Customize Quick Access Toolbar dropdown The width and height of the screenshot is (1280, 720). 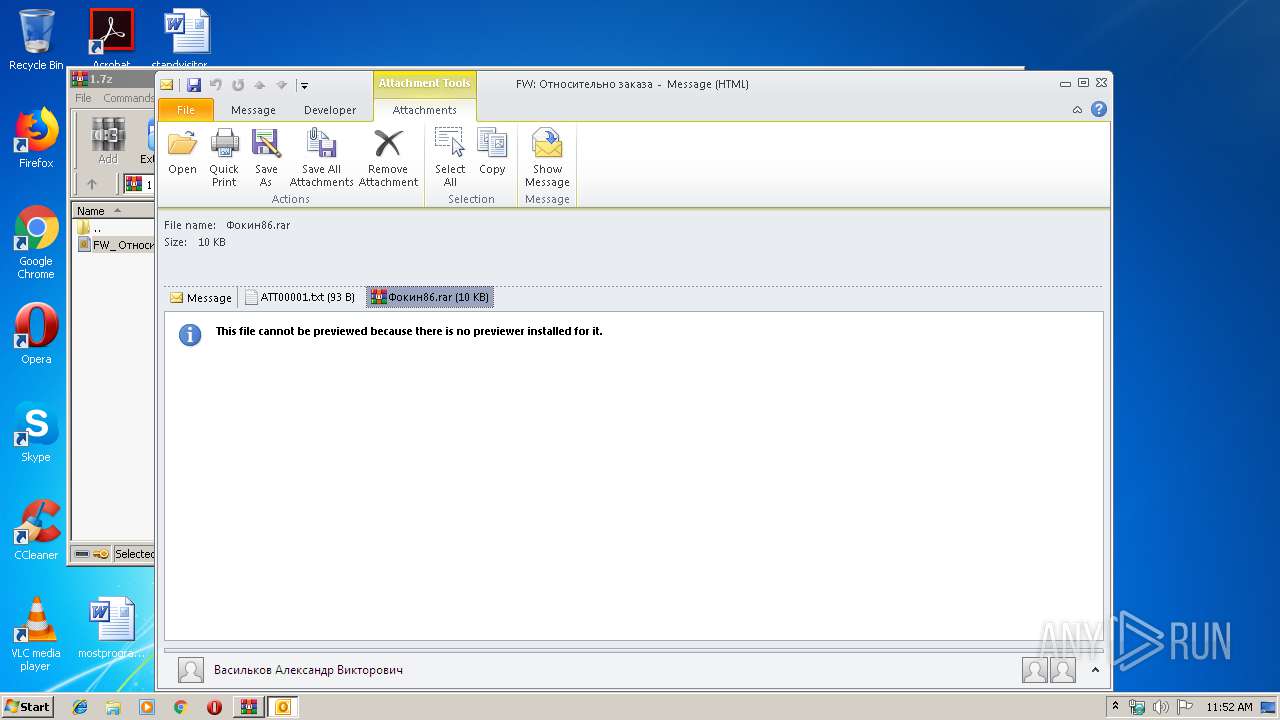(x=304, y=86)
